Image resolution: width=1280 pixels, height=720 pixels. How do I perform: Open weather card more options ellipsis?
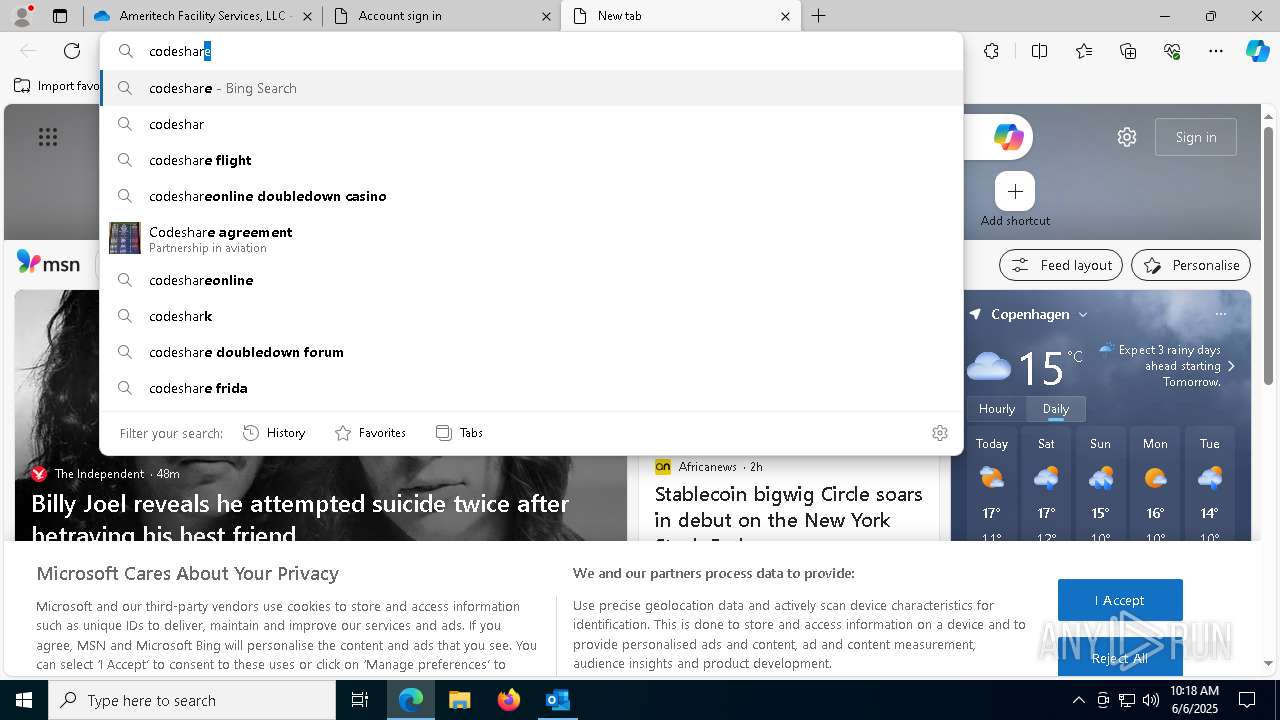tap(1221, 314)
